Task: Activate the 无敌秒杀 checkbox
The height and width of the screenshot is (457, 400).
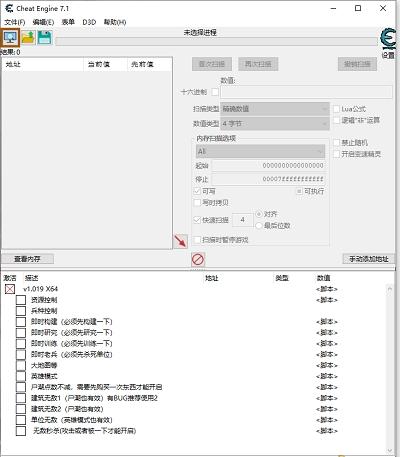Action: [x=21, y=431]
